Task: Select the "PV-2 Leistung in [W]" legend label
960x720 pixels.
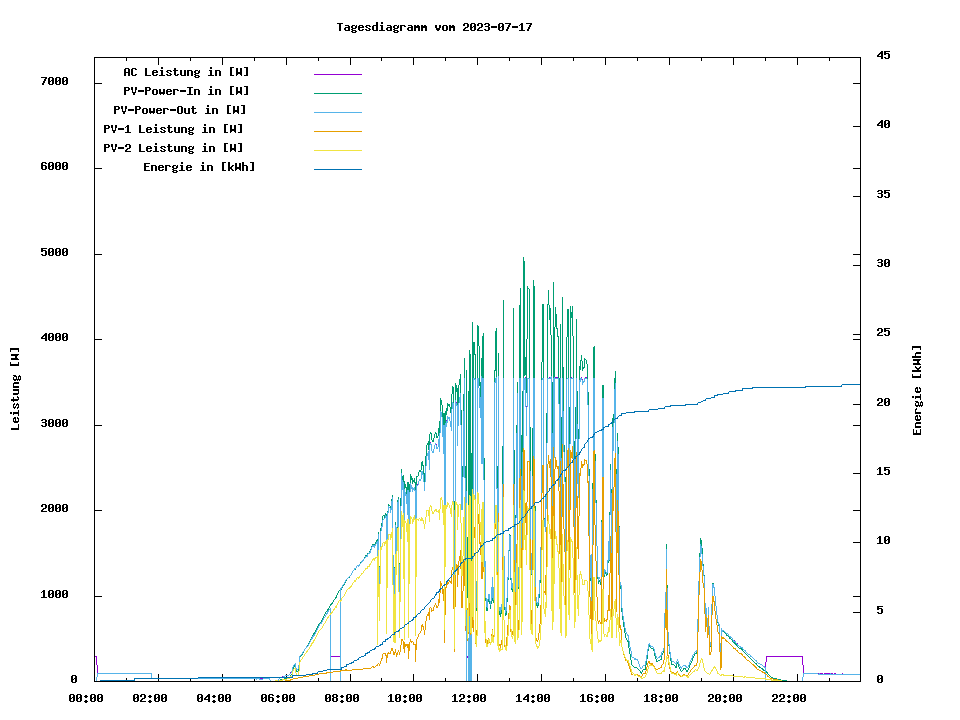Action: coord(174,148)
